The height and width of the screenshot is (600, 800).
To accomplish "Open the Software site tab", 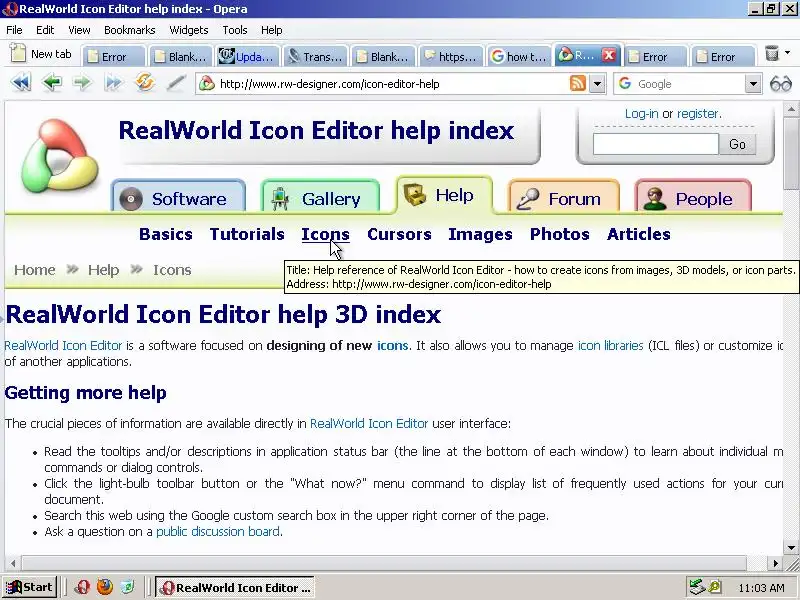I will coord(178,197).
